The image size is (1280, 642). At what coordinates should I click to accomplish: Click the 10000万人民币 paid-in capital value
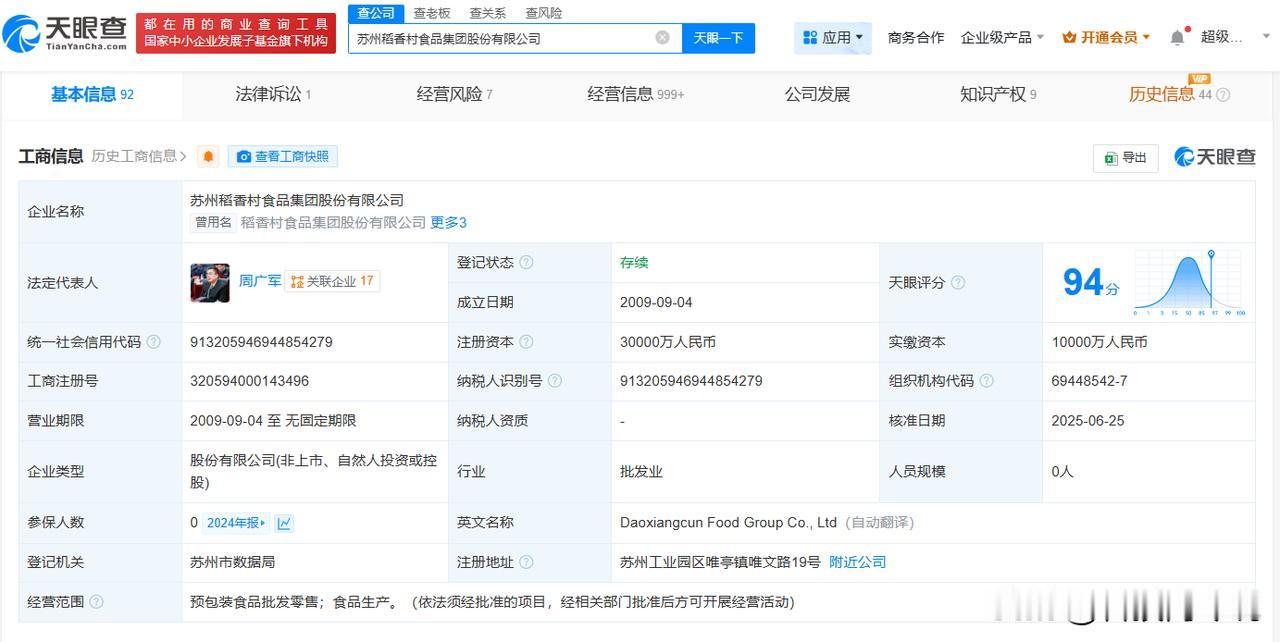point(1099,342)
